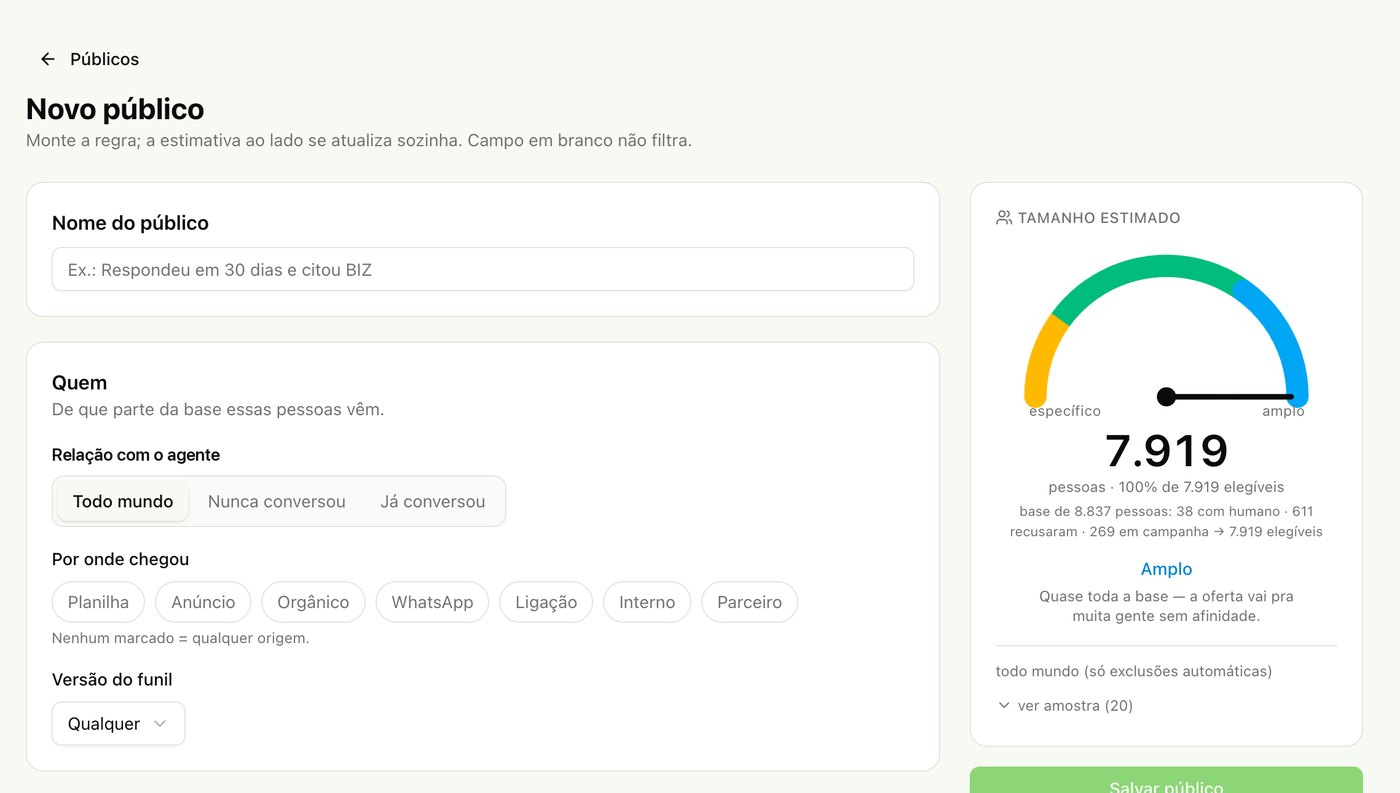Toggle the Interno origin chip

pos(647,602)
